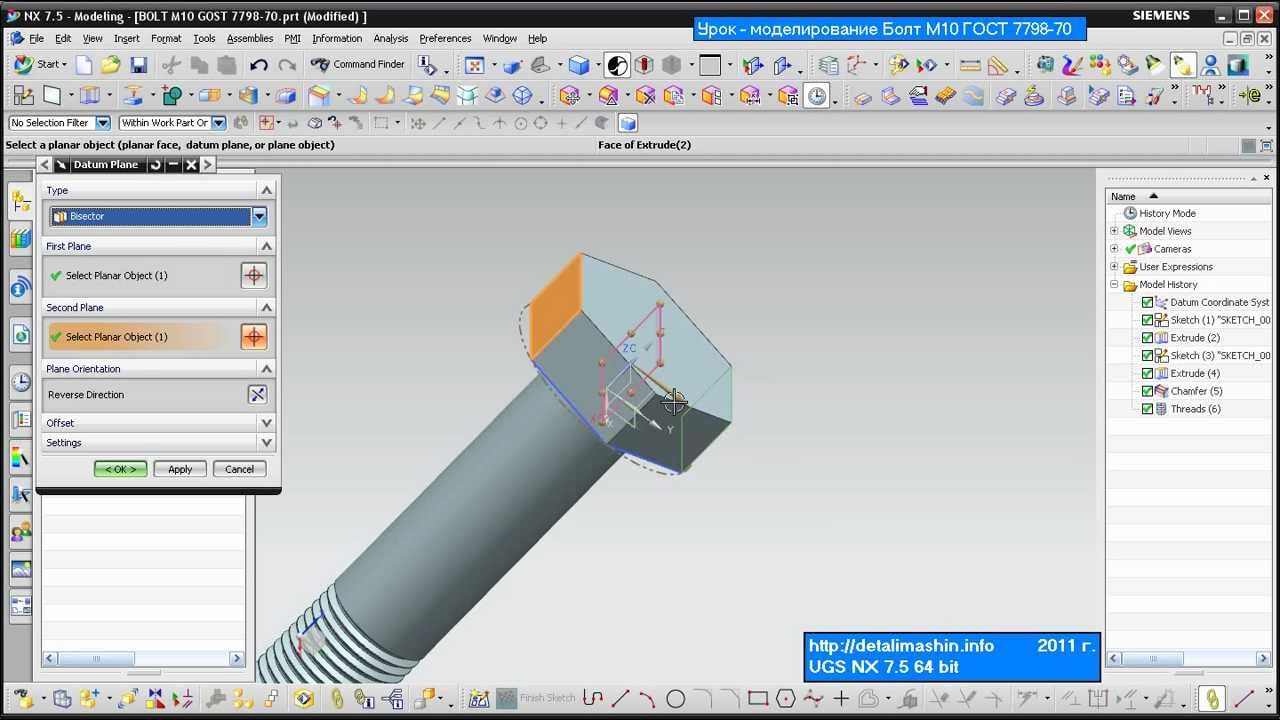1280x720 pixels.
Task: Toggle checkbox for Threads (6)
Action: 1147,409
